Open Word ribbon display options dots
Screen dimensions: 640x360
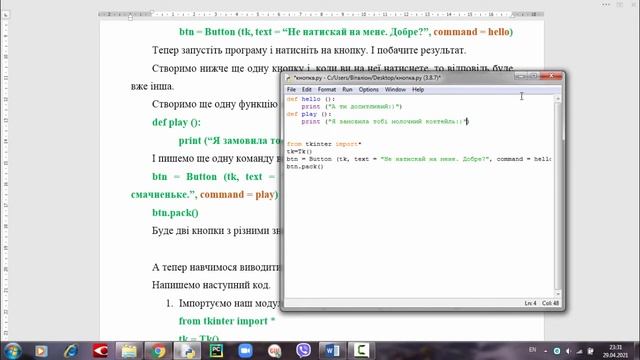click(x=606, y=4)
